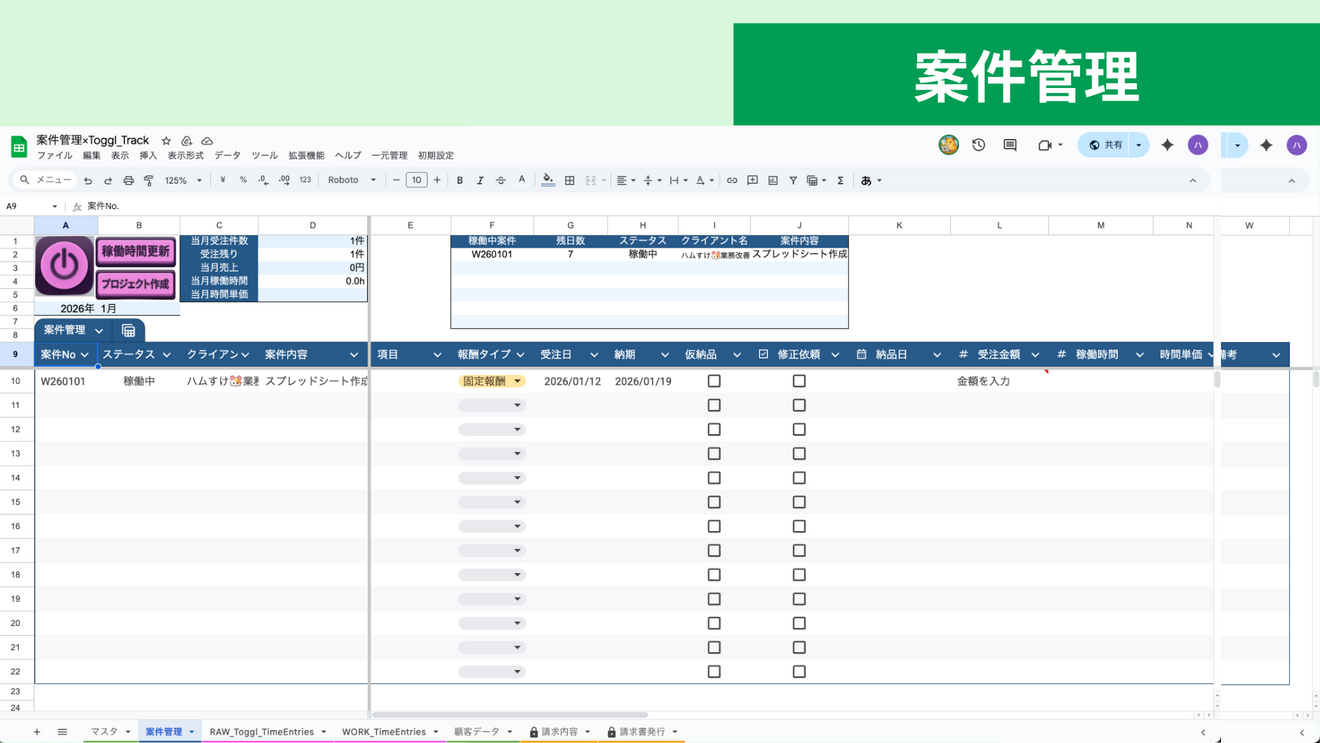Create a filter with the funnel icon
The image size is (1320, 743).
coord(793,181)
